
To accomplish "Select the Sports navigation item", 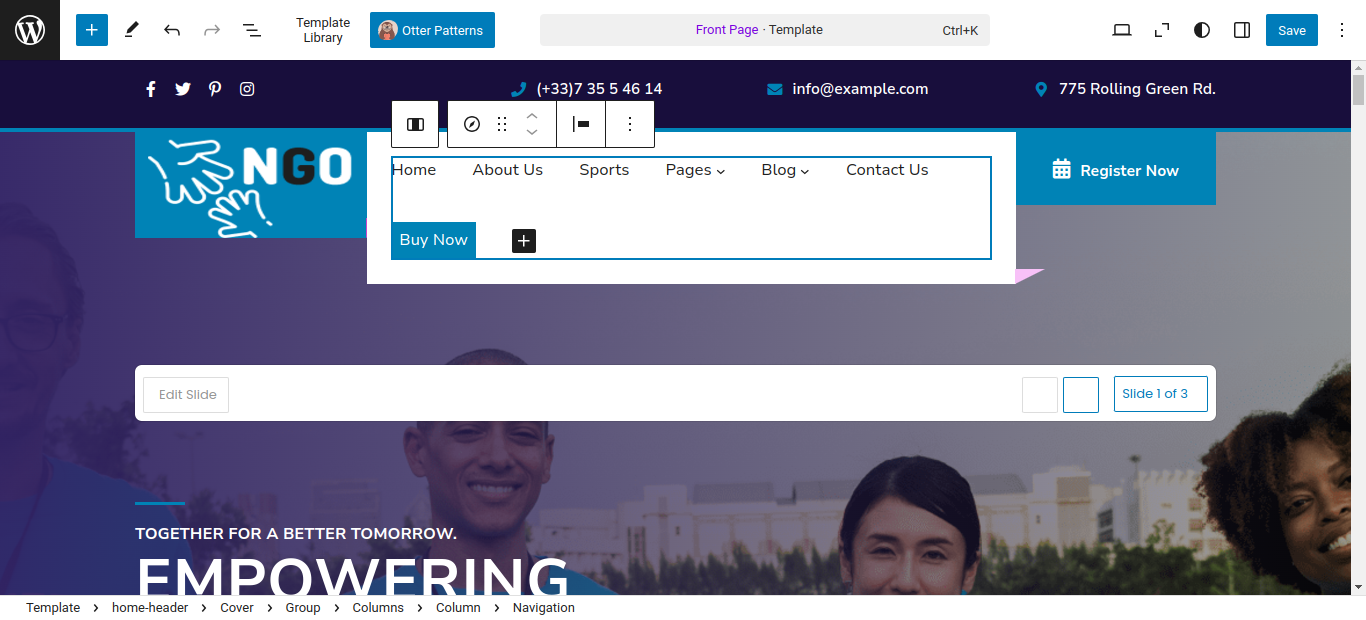I will coord(604,170).
